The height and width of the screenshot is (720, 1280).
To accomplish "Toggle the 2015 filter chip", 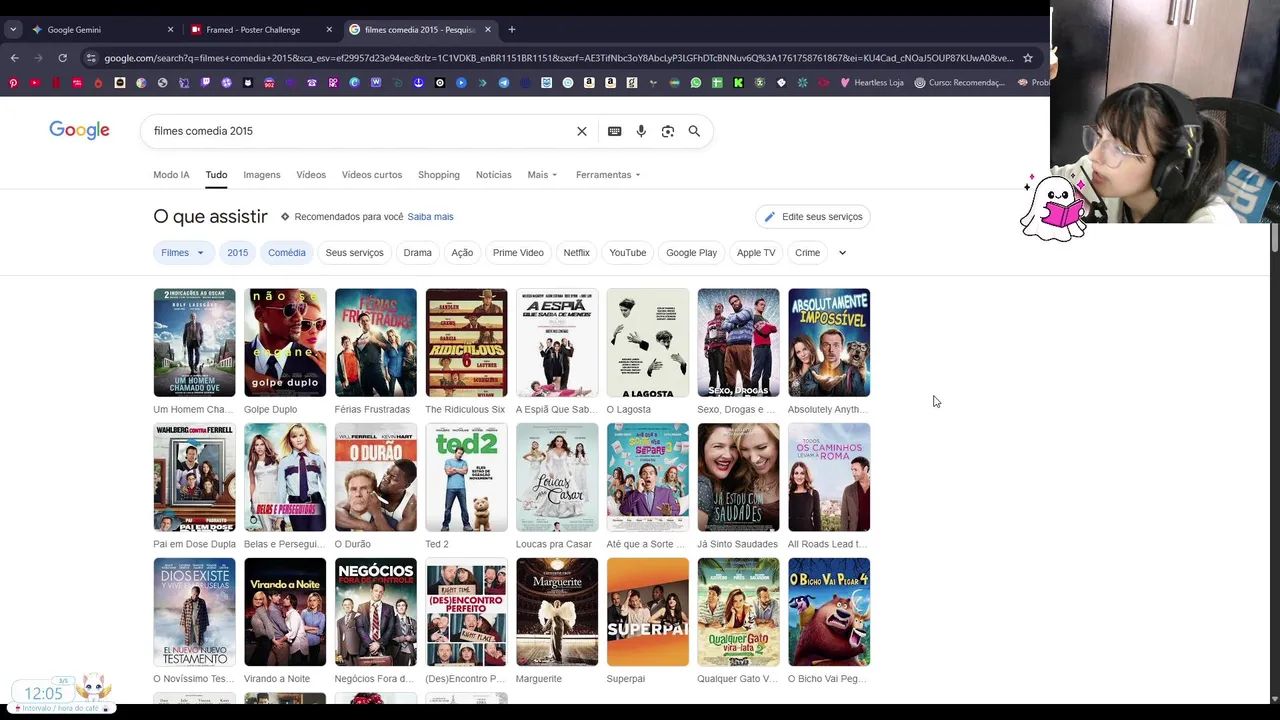I will [237, 253].
